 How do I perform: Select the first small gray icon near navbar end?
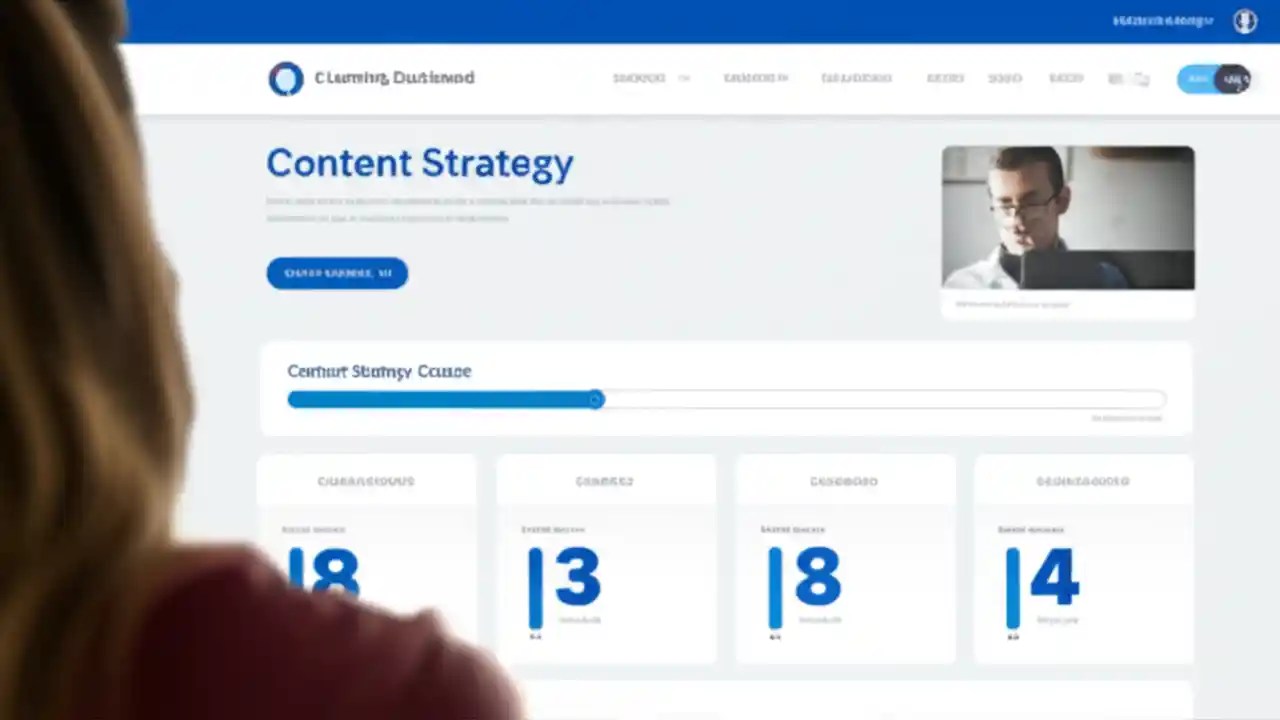[x=1116, y=78]
